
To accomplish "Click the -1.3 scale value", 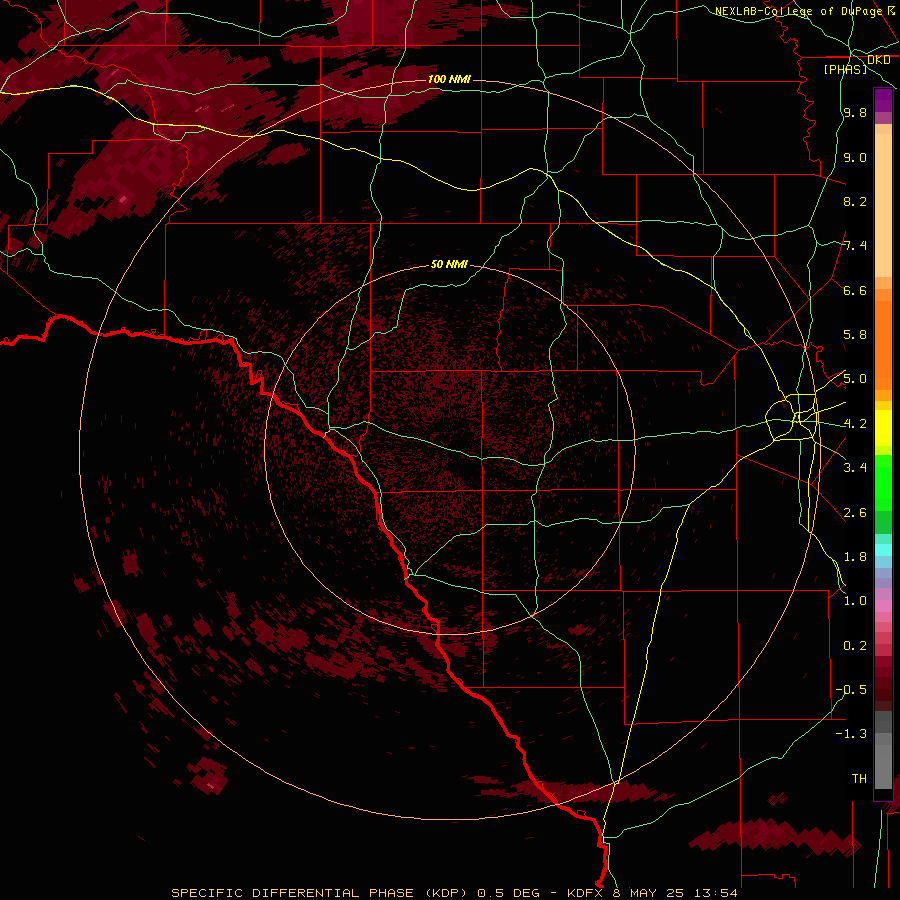I will coord(851,734).
